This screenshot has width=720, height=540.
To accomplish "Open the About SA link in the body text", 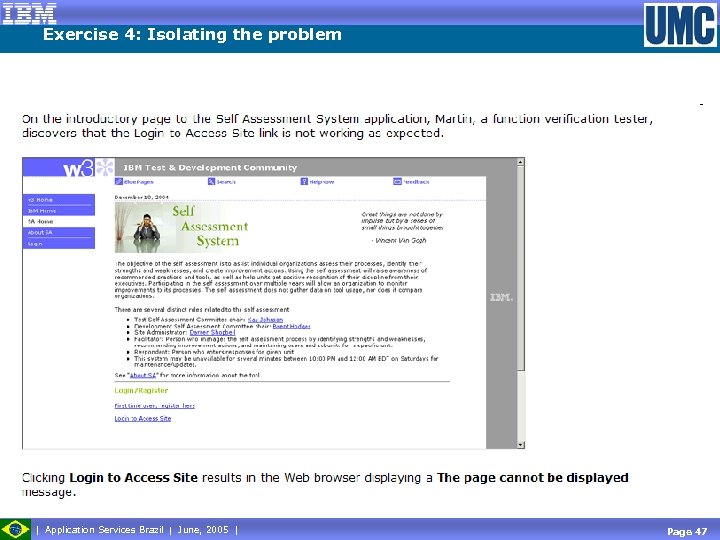I will pyautogui.click(x=143, y=375).
